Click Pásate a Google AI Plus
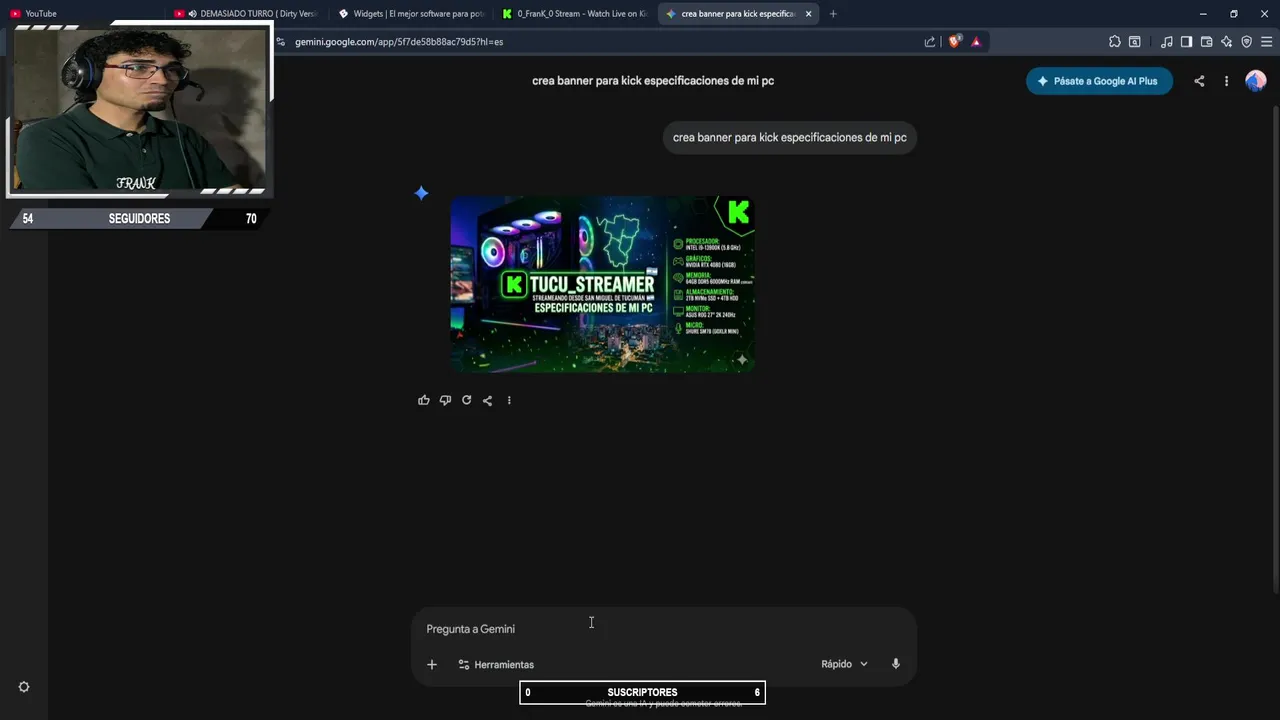The width and height of the screenshot is (1280, 720). (x=1099, y=81)
